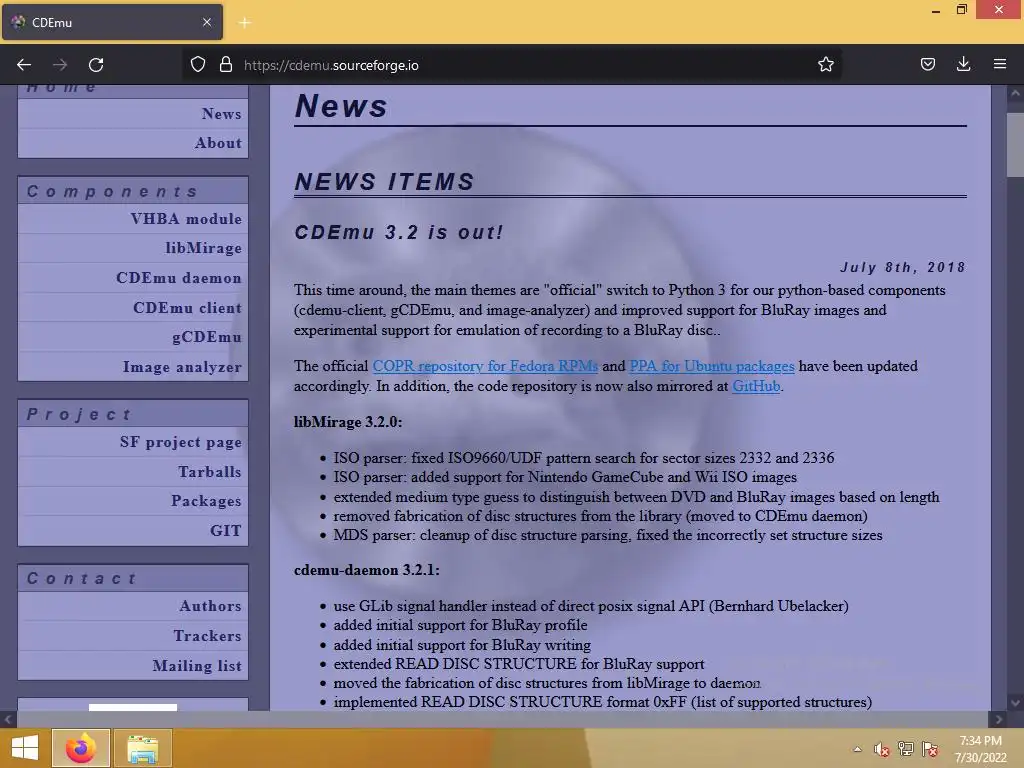Open CDEmu daemon page
Viewport: 1024px width, 768px height.
(179, 278)
